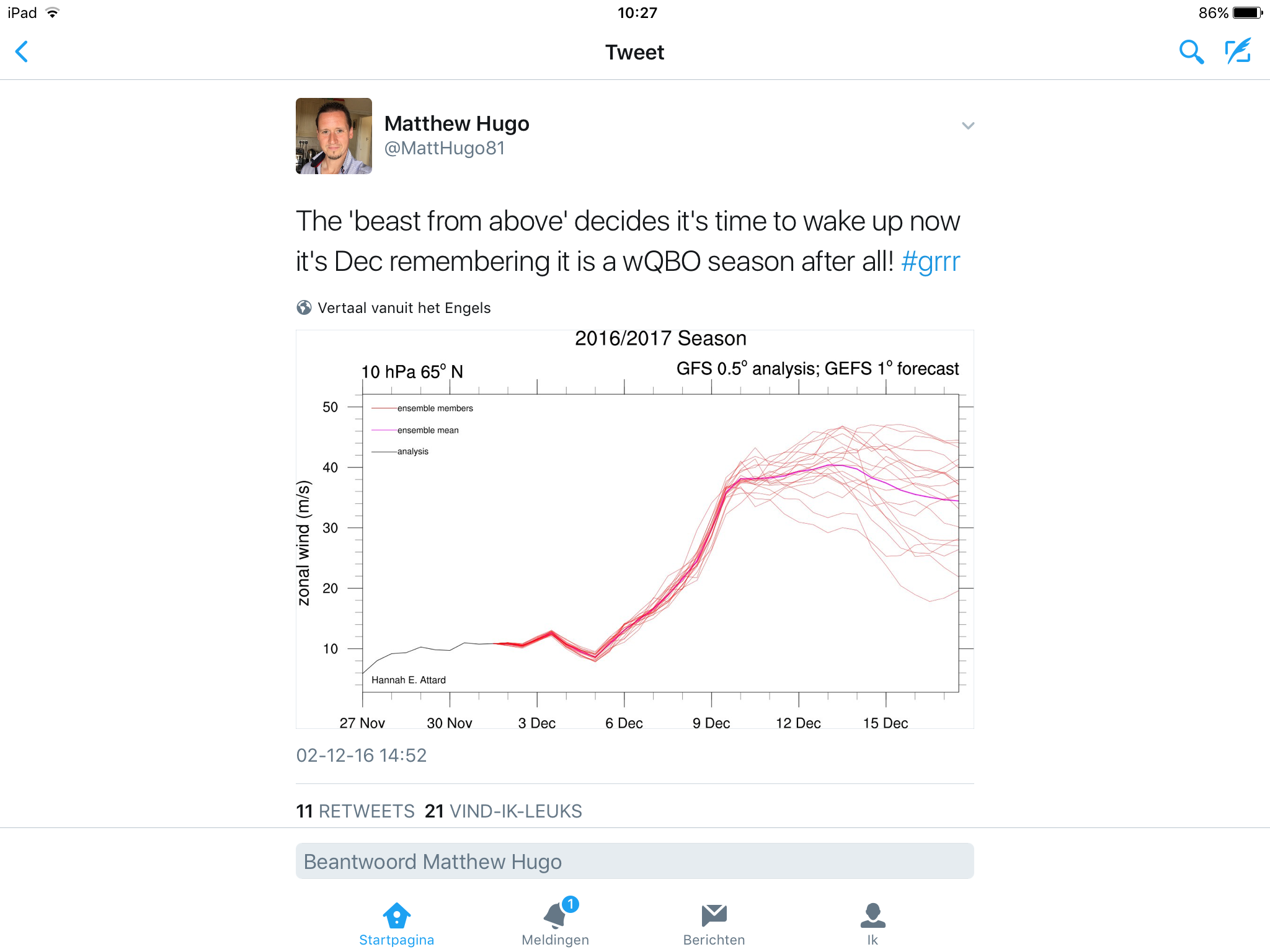
Task: Tap the battery status icon
Action: click(1248, 13)
